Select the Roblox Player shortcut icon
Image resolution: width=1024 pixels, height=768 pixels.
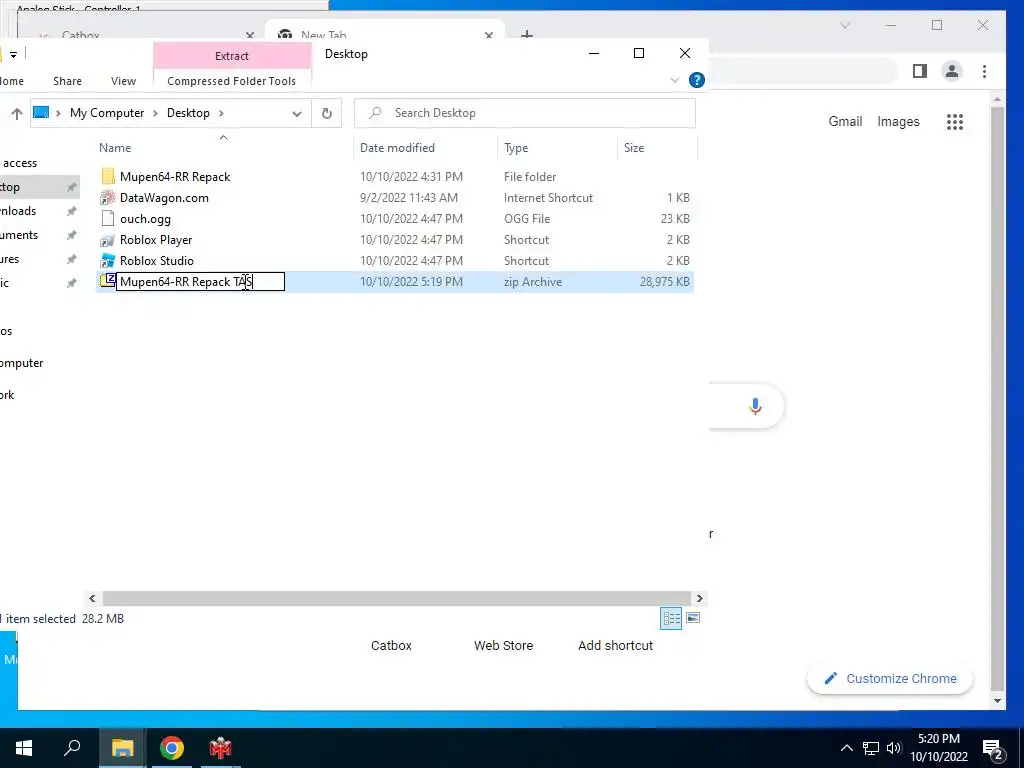pyautogui.click(x=108, y=240)
